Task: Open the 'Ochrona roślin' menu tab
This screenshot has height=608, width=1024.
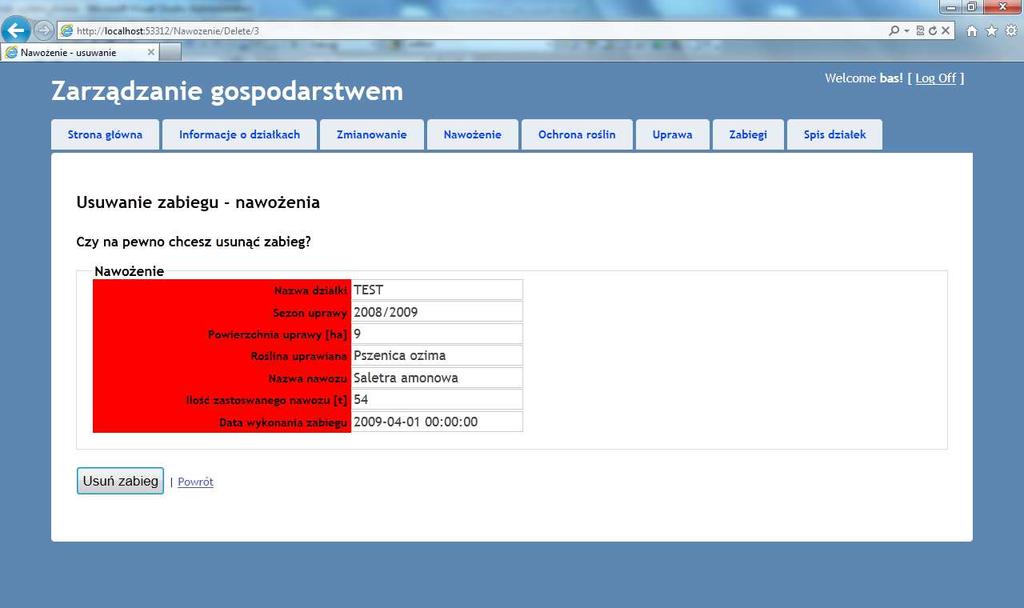Action: pos(577,135)
